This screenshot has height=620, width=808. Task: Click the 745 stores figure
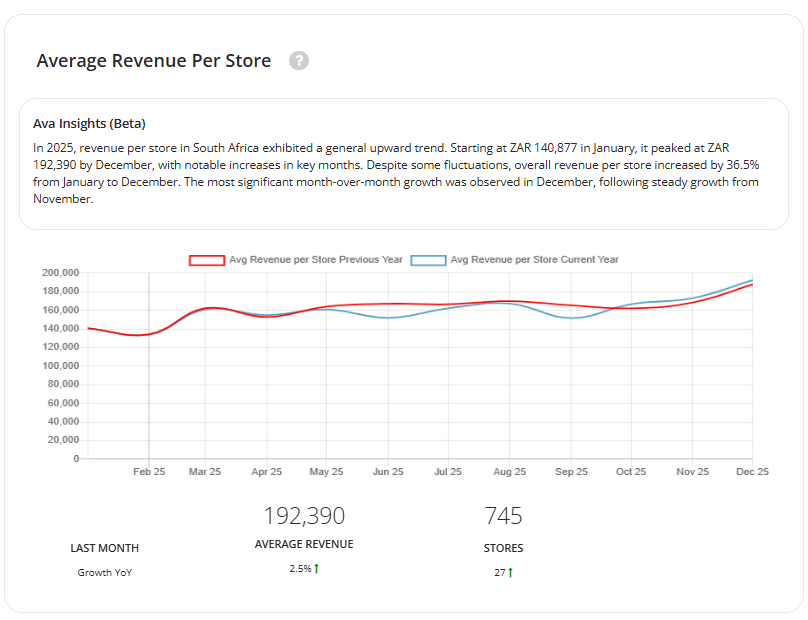click(503, 516)
